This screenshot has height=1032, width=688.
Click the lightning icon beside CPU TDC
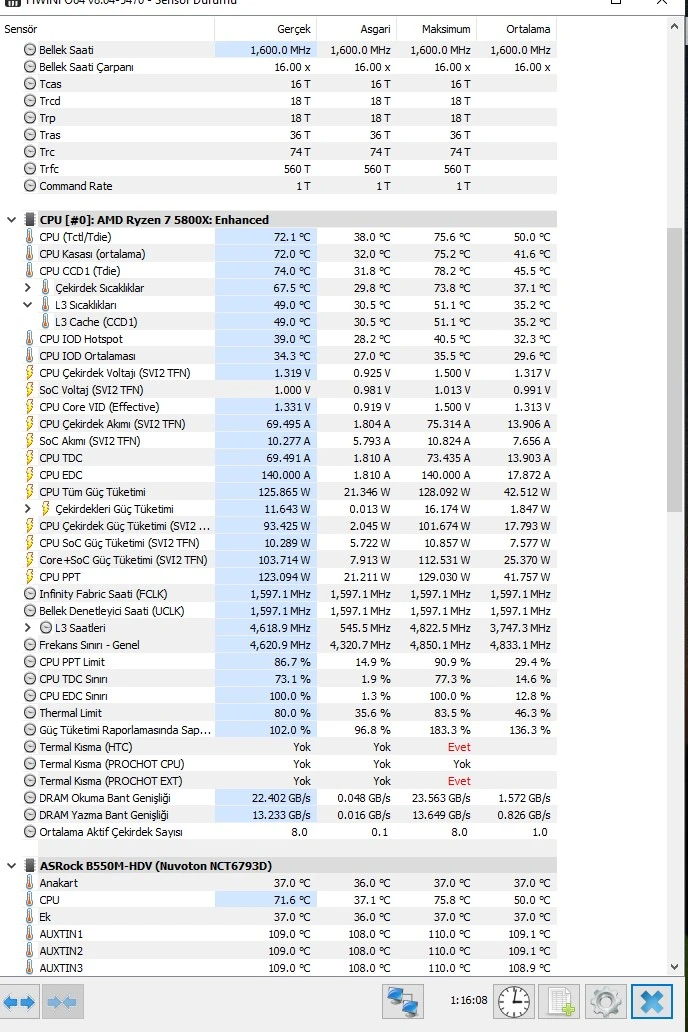click(30, 457)
